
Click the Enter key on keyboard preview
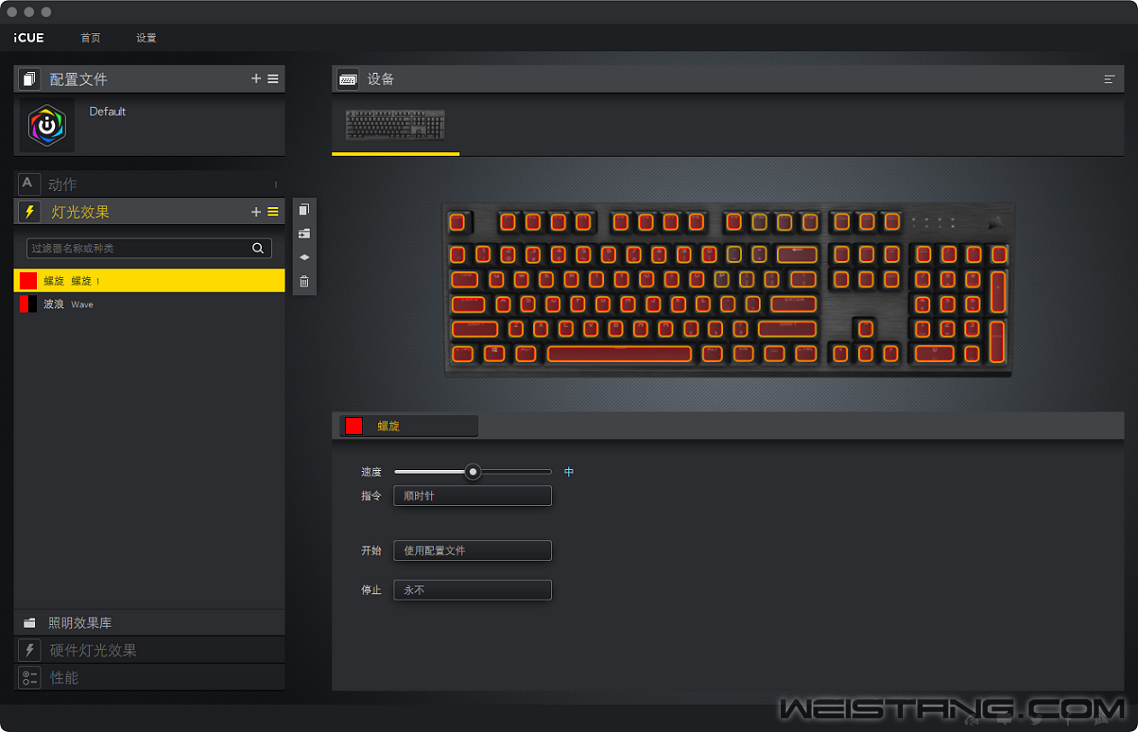[793, 304]
